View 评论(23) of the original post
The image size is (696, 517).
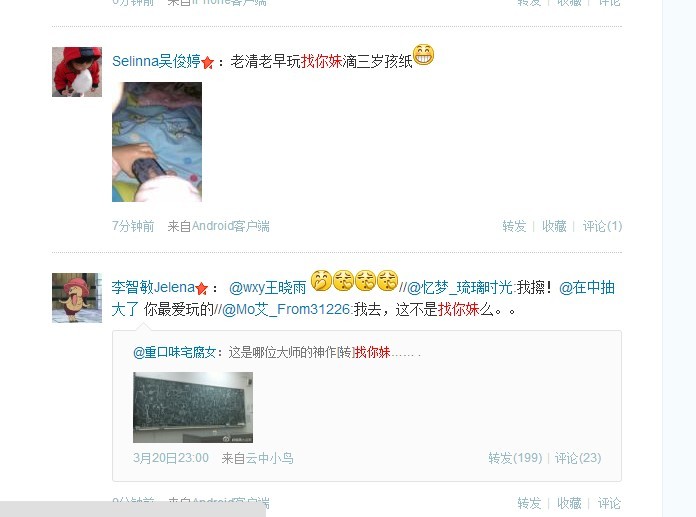click(x=578, y=458)
